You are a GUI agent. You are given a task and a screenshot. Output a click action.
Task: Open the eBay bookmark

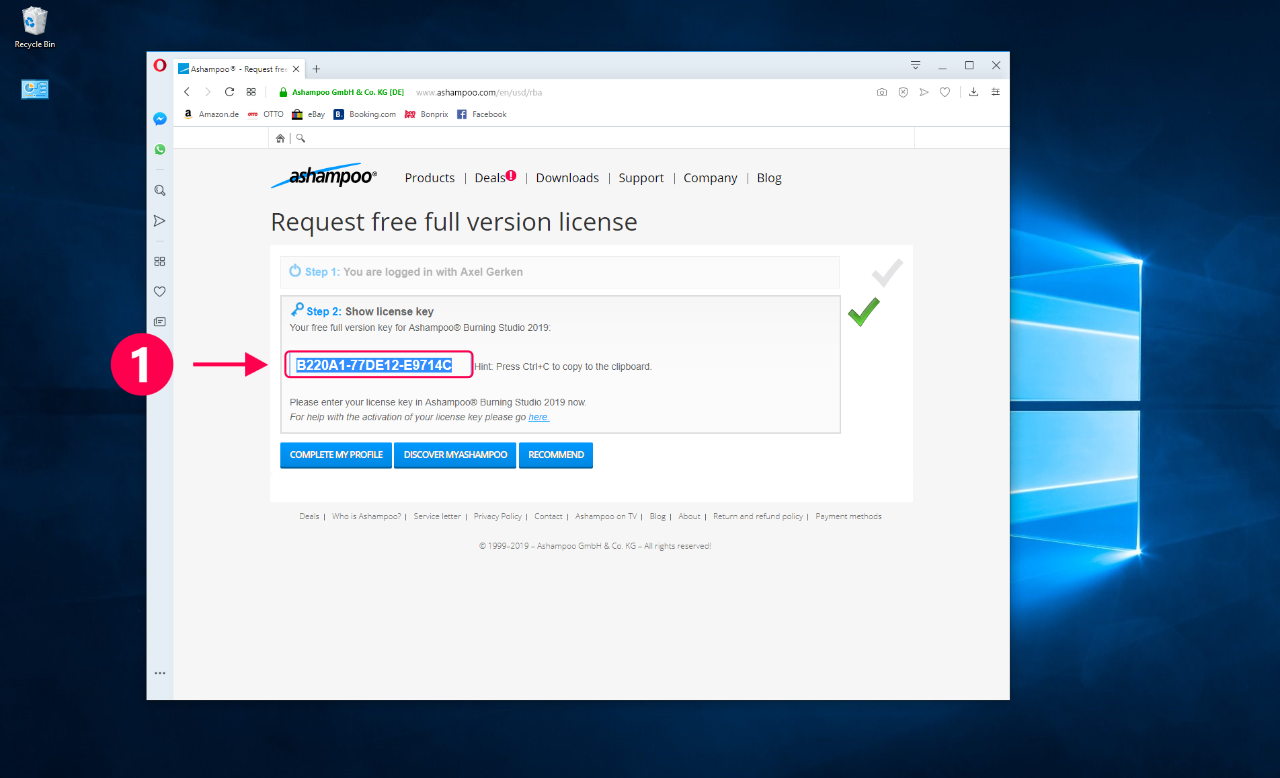pyautogui.click(x=309, y=114)
